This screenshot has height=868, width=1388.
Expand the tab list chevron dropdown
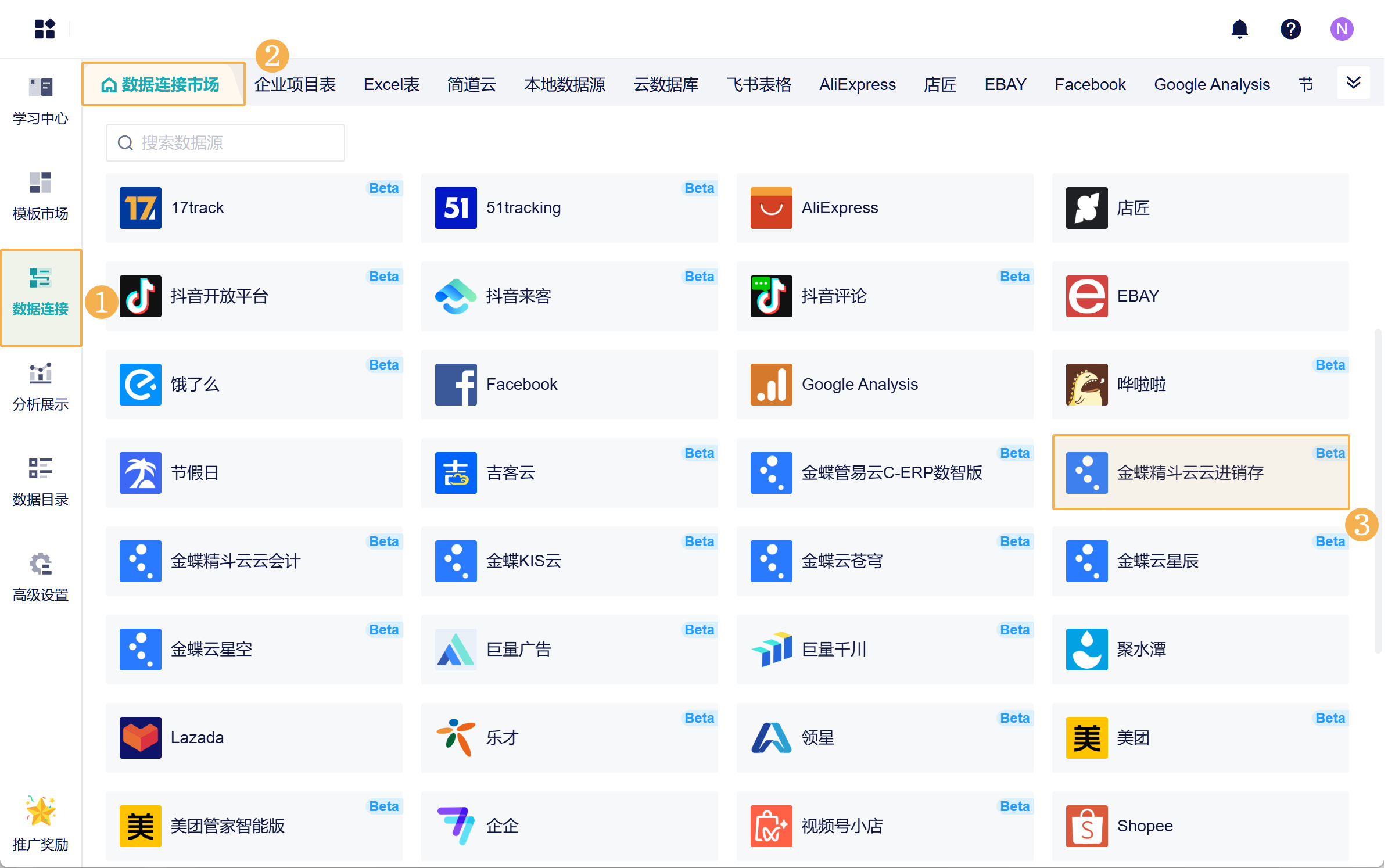[x=1353, y=83]
